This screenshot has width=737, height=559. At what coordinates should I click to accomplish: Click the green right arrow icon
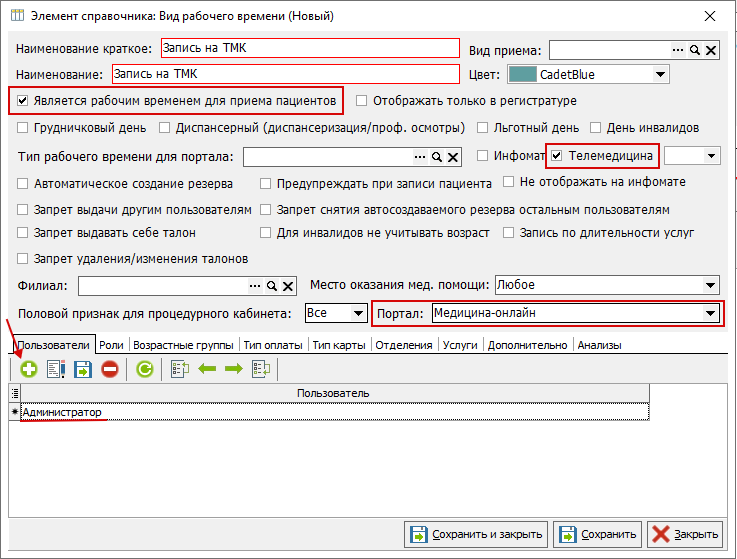pos(233,369)
